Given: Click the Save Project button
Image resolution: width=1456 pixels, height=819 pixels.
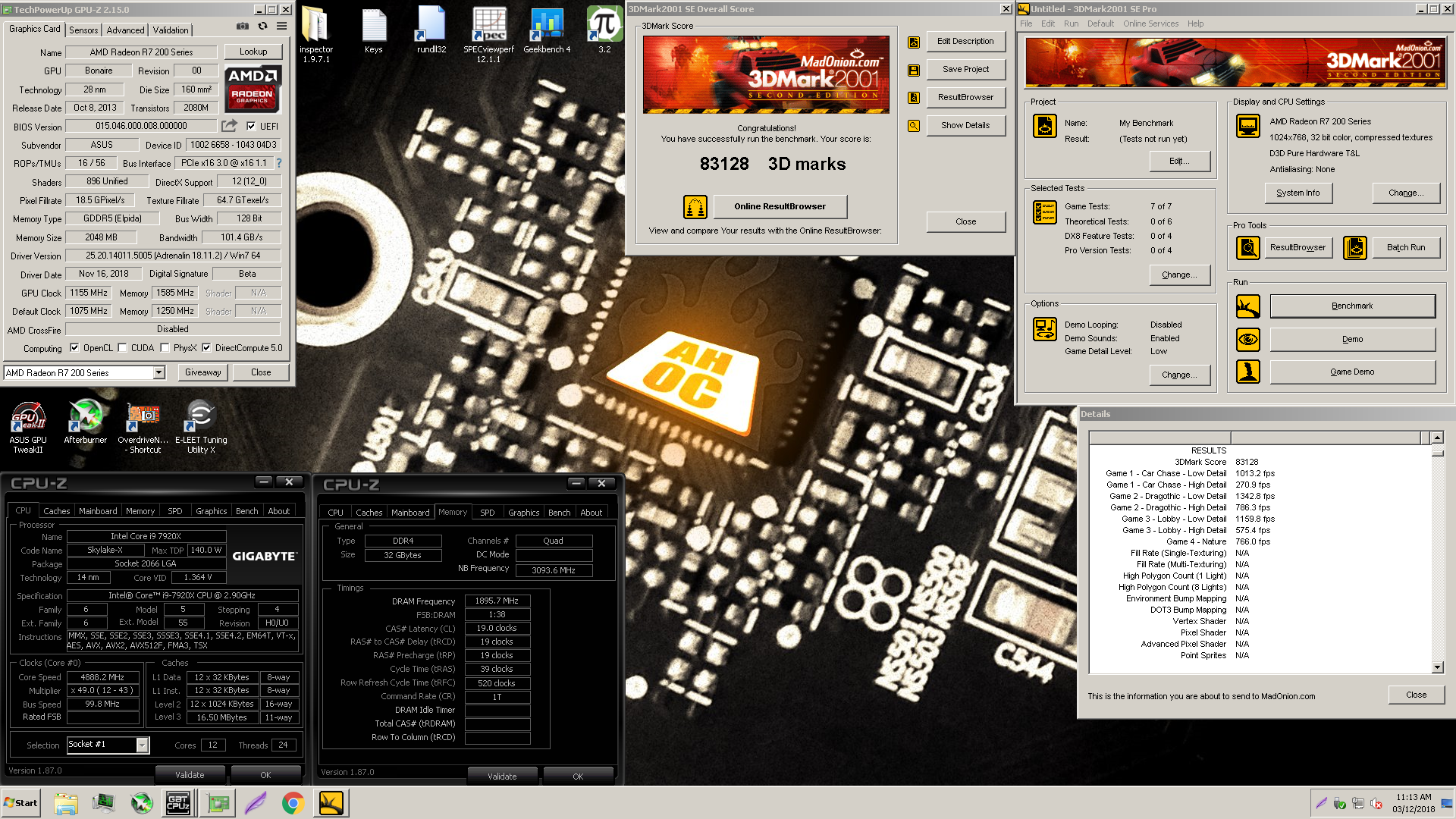Looking at the screenshot, I should [x=965, y=69].
